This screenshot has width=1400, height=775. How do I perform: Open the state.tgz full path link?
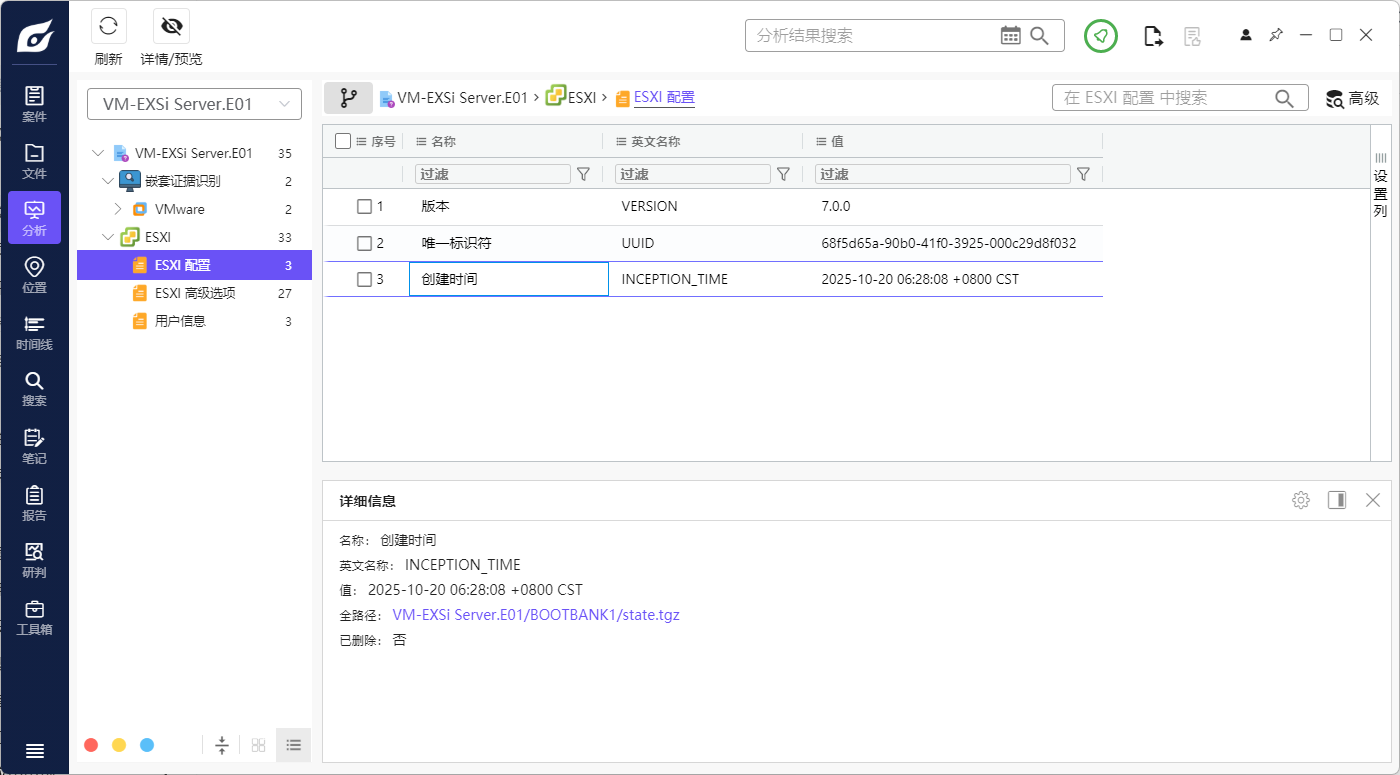point(535,615)
